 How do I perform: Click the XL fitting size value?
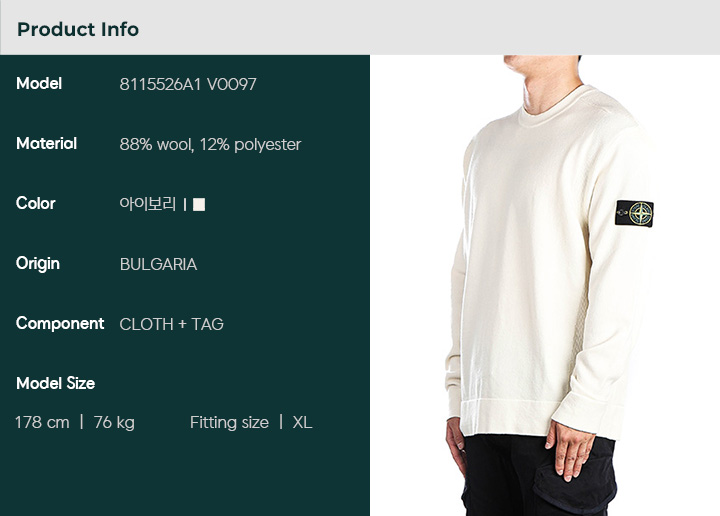point(303,422)
